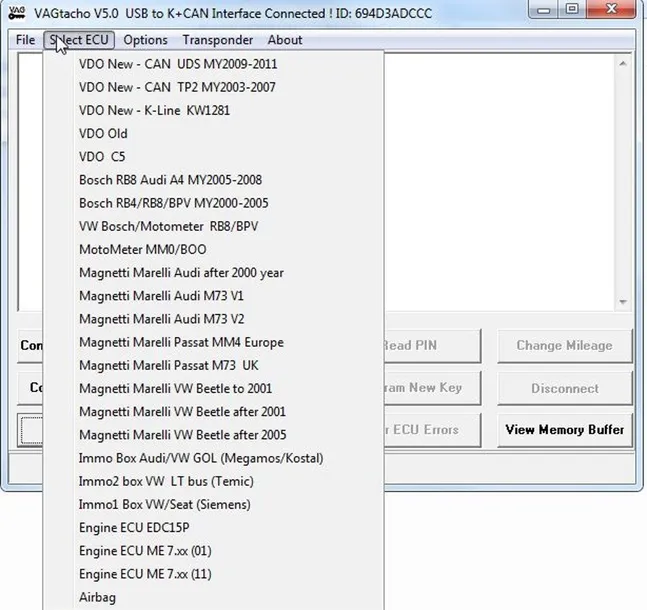Viewport: 647px width, 610px height.
Task: Open the Options menu
Action: pyautogui.click(x=145, y=40)
